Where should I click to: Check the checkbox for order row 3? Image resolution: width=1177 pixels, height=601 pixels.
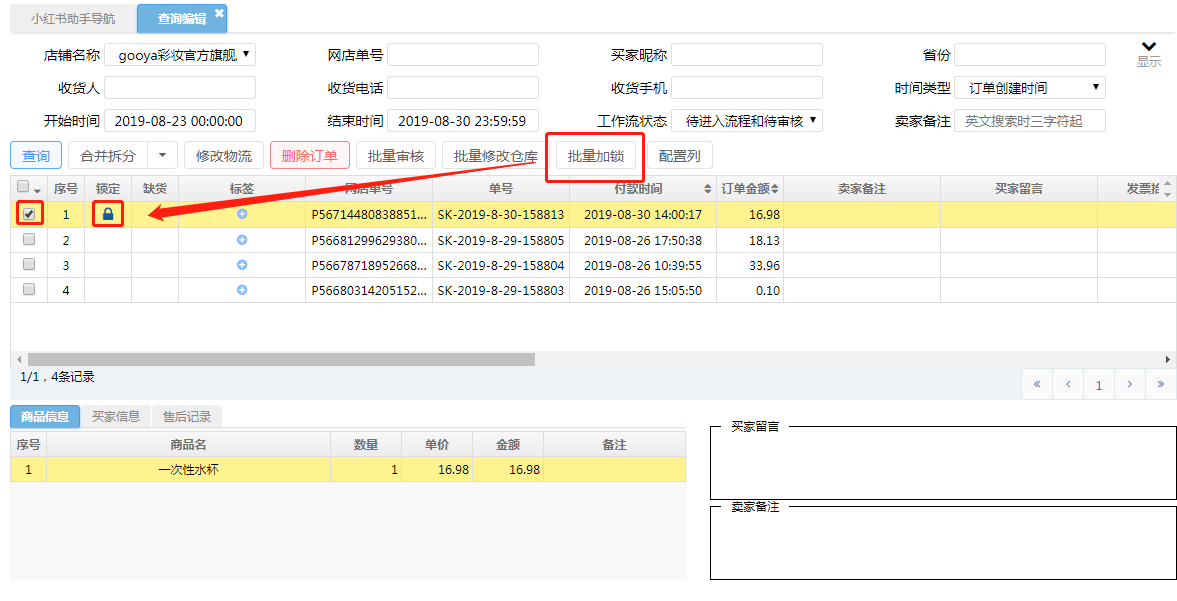tap(29, 265)
